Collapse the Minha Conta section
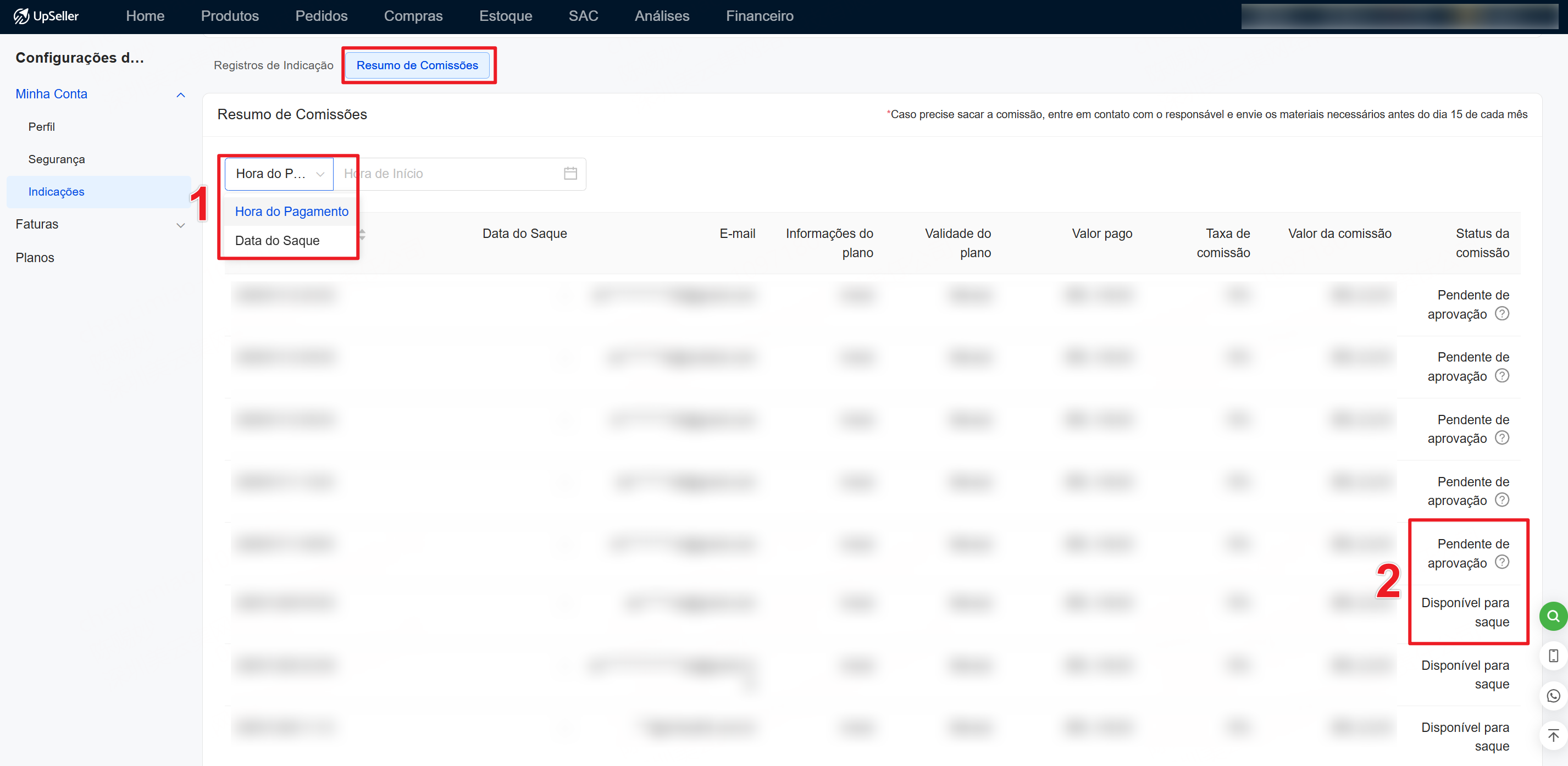1568x766 pixels. [180, 95]
